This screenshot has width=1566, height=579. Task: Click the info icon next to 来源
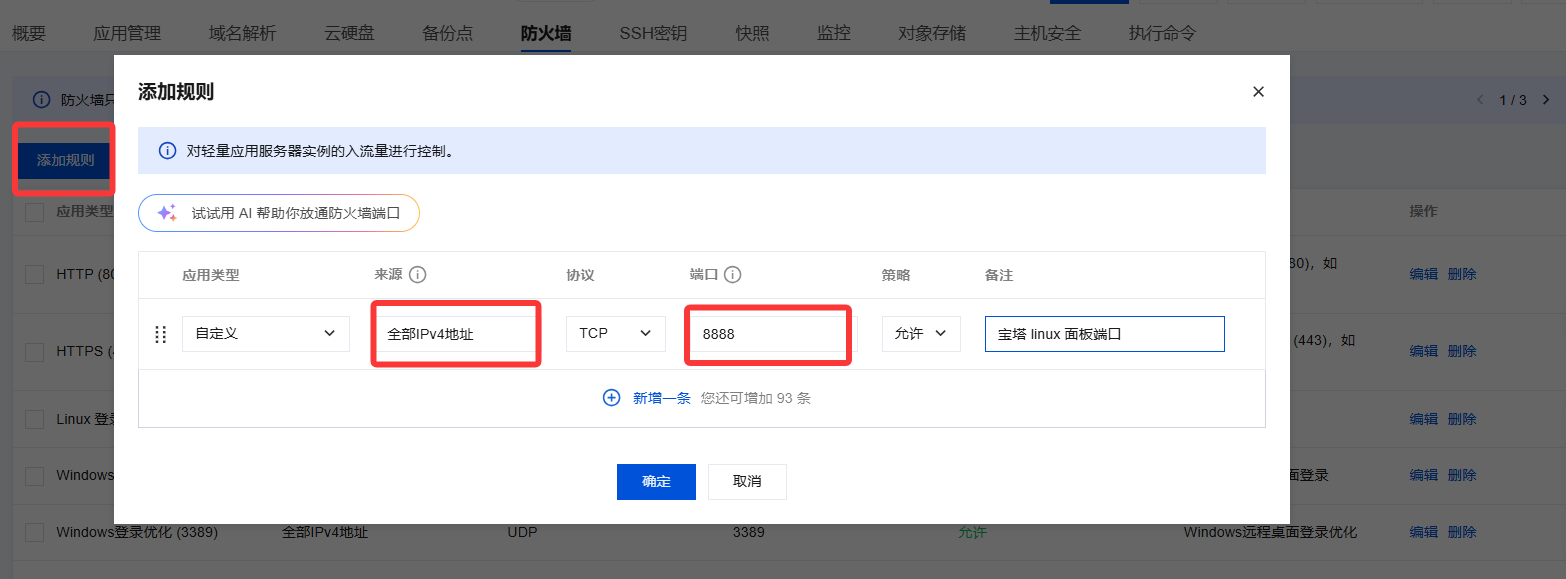tap(418, 275)
